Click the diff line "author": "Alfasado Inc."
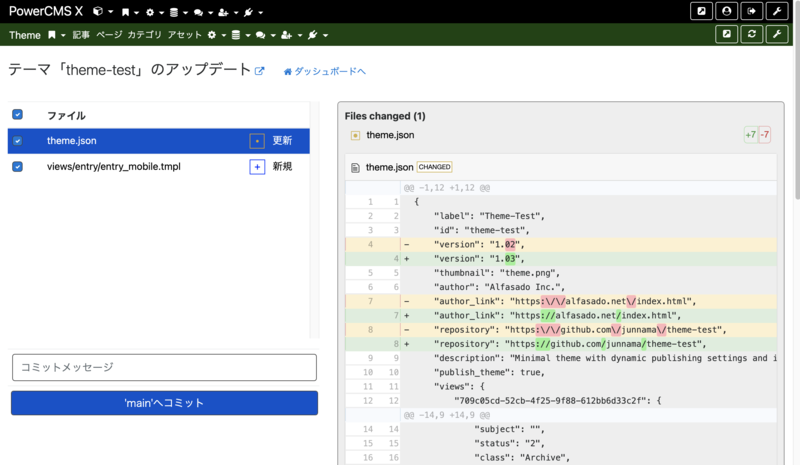This screenshot has width=800, height=465. point(561,287)
